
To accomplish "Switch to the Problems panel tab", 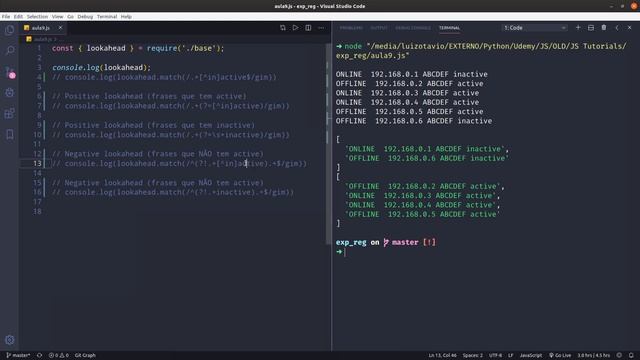I will click(x=351, y=28).
